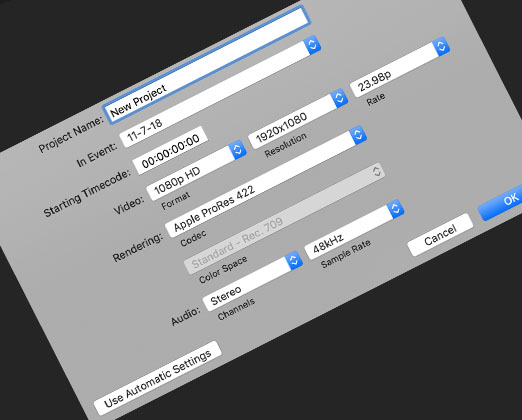
Task: Open the 1920x1080 resolution menu
Action: (298, 119)
